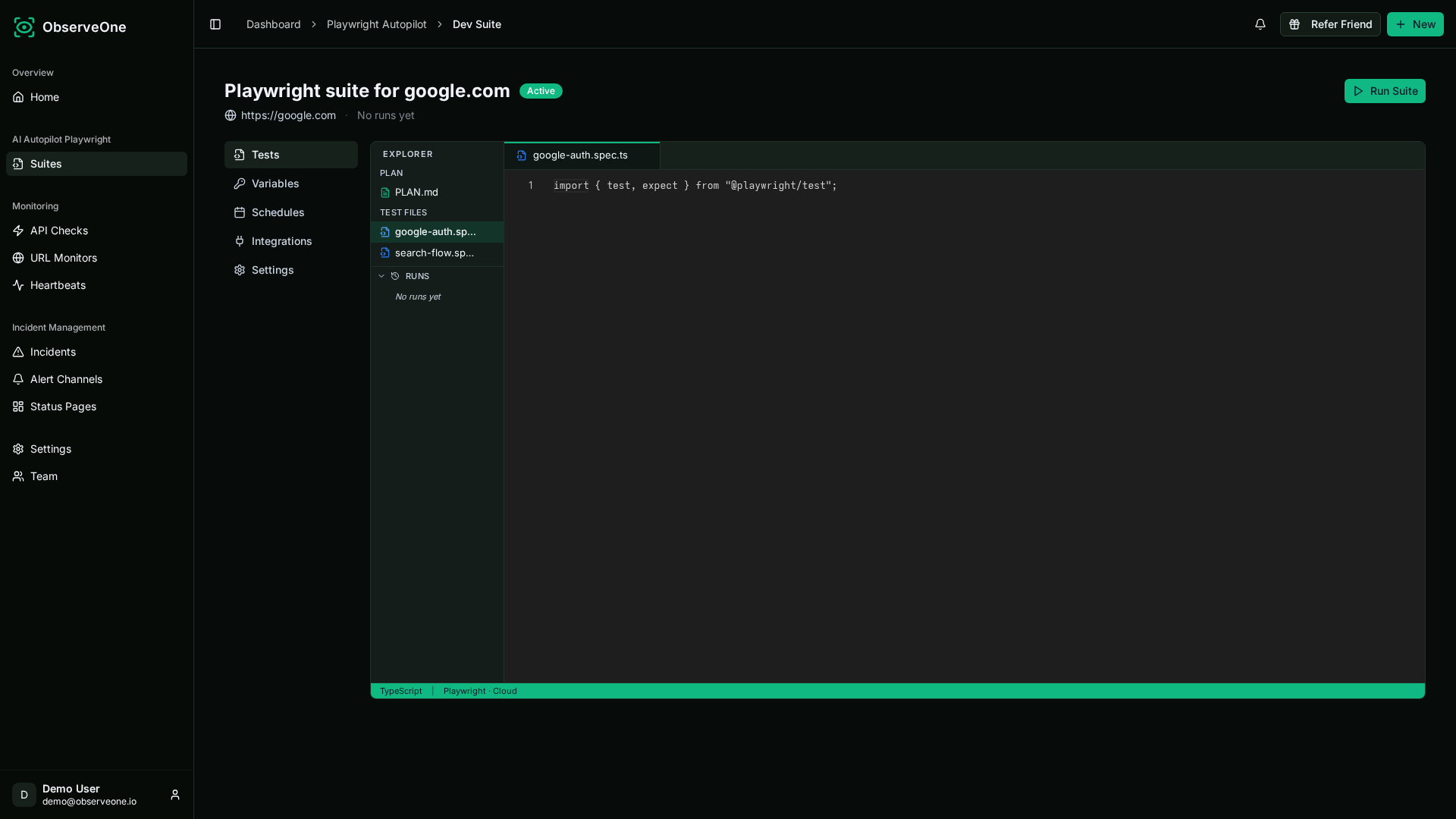The width and height of the screenshot is (1456, 819).
Task: Open Dashboard breadcrumb link
Action: pos(274,24)
